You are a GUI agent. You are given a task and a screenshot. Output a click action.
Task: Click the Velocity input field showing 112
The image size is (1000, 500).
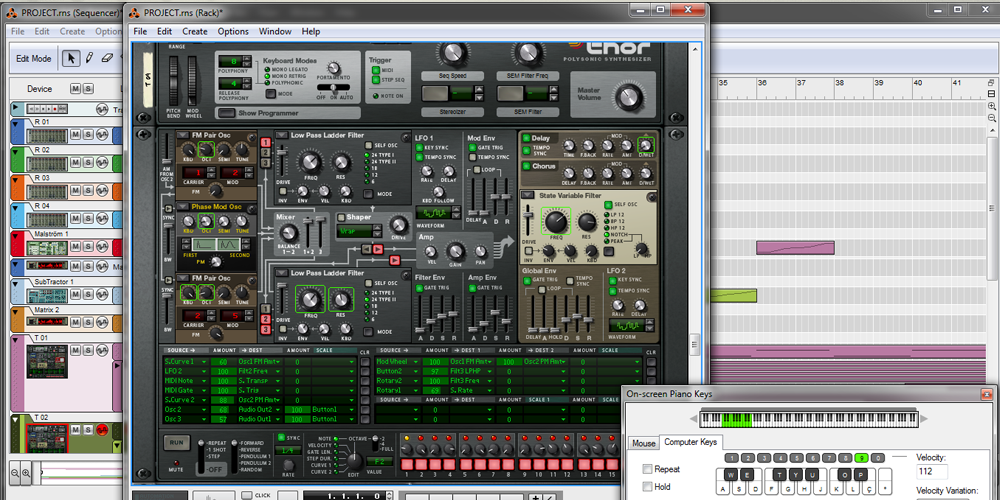(x=932, y=472)
